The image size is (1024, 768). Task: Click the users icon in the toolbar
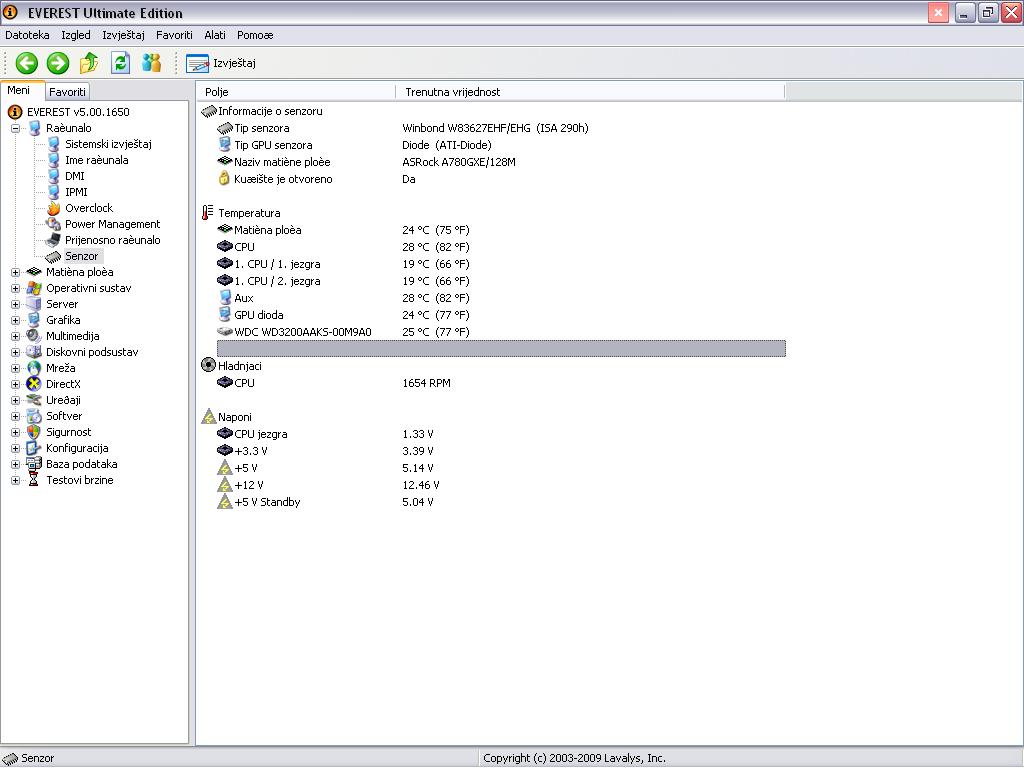pos(151,63)
